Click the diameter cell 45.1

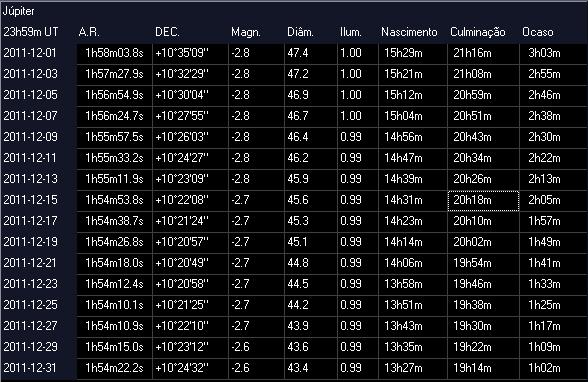311,242
